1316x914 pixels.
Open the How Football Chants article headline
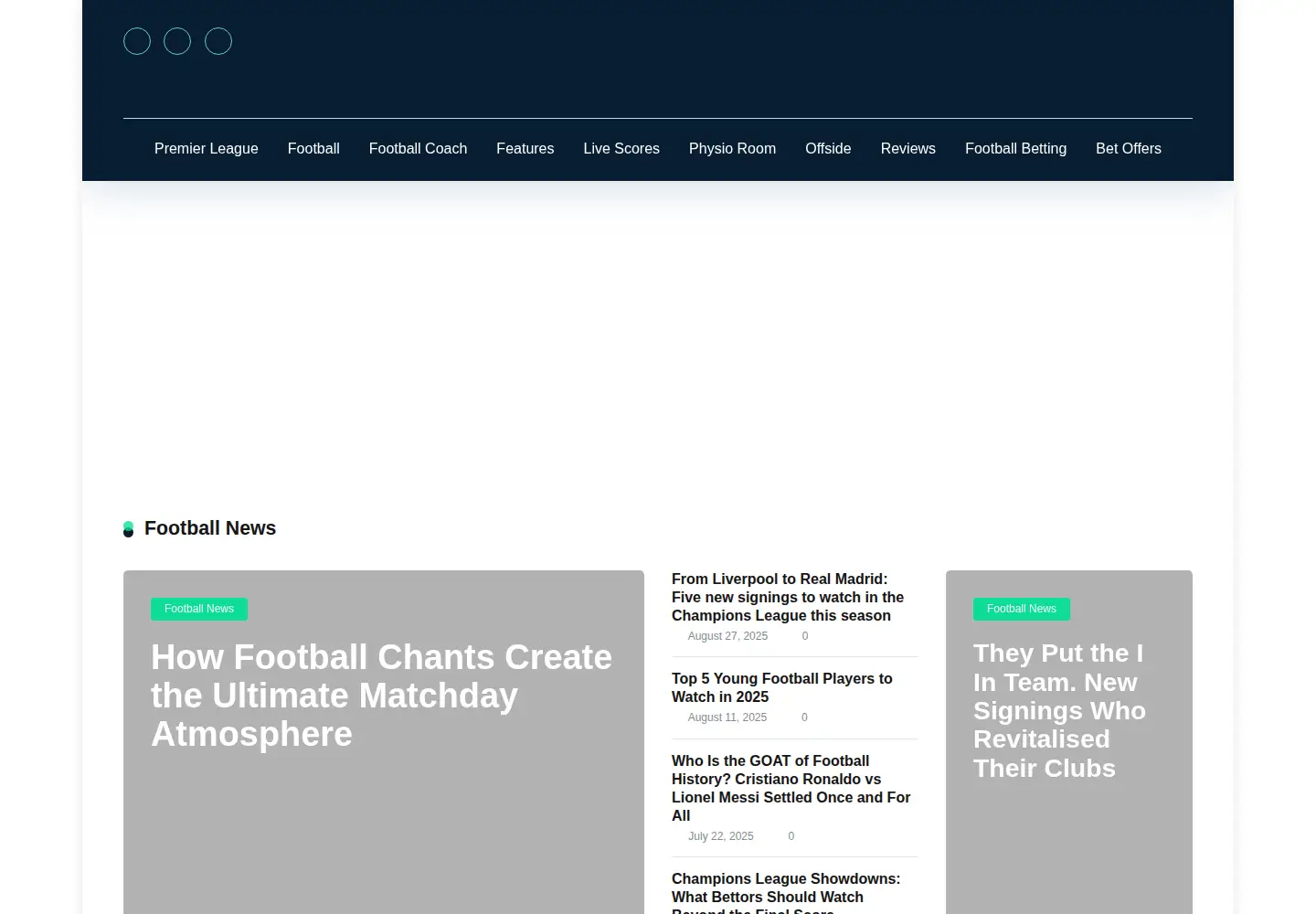coord(382,696)
